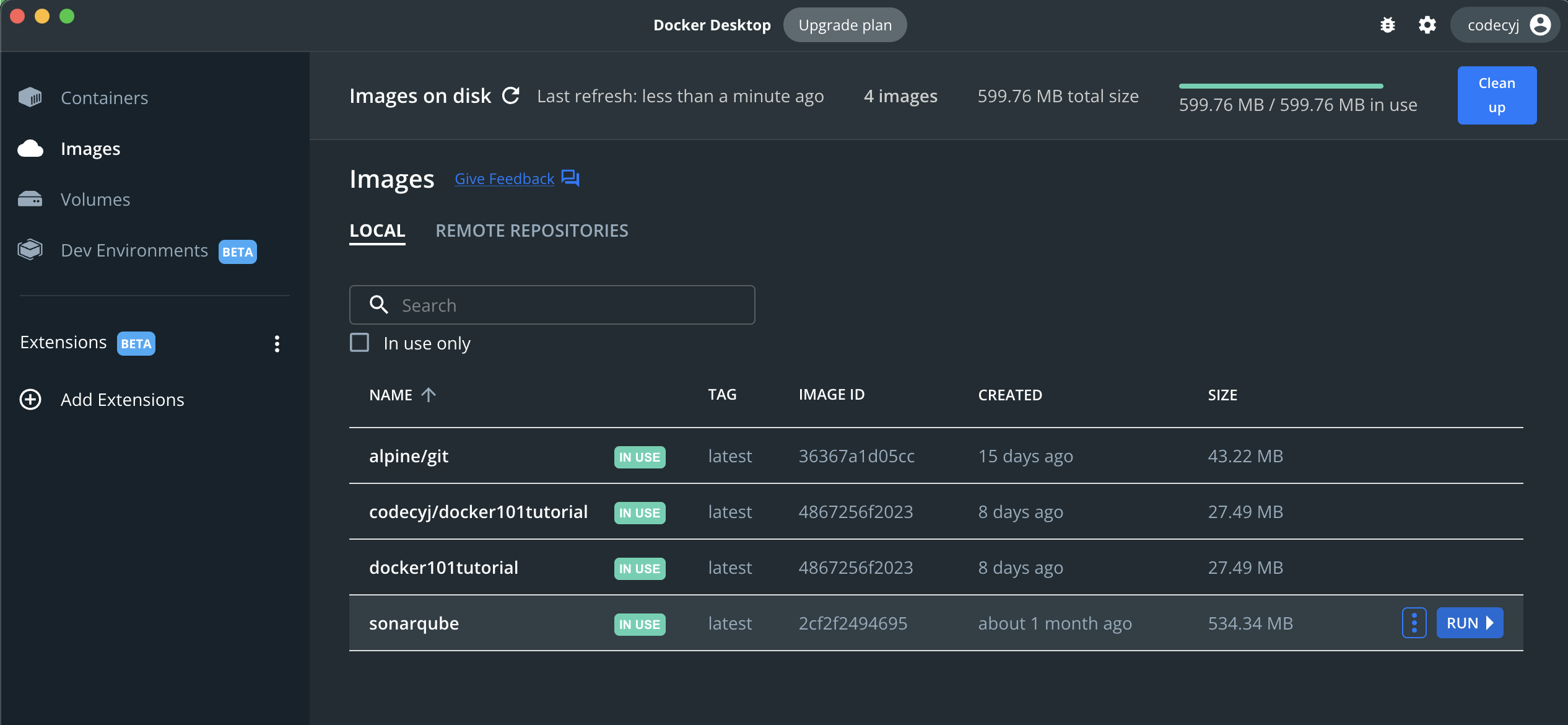Click the Add Extensions plus icon
Viewport: 1568px width, 725px height.
pyautogui.click(x=30, y=400)
